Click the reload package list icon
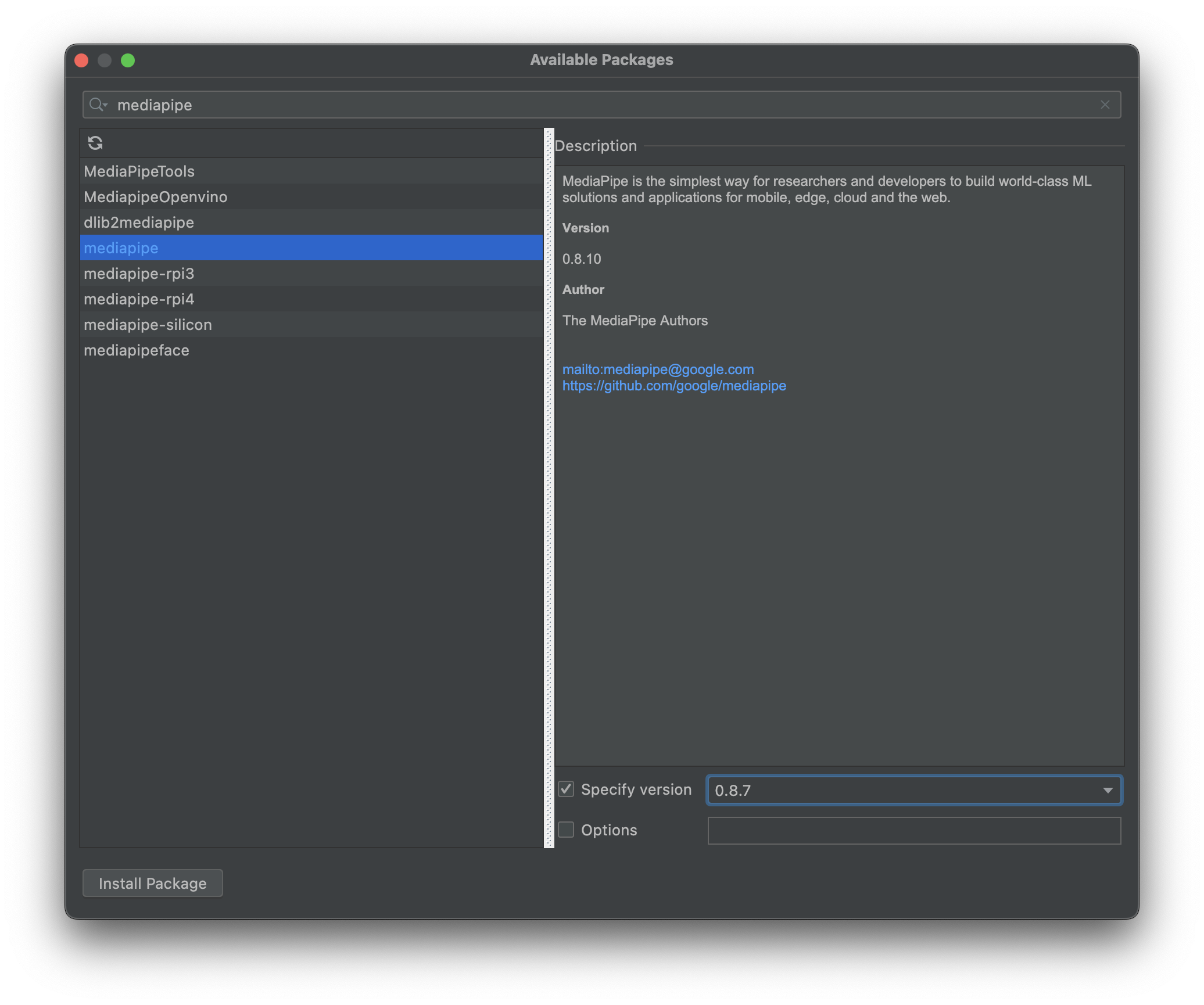The height and width of the screenshot is (1005, 1204). (x=95, y=143)
